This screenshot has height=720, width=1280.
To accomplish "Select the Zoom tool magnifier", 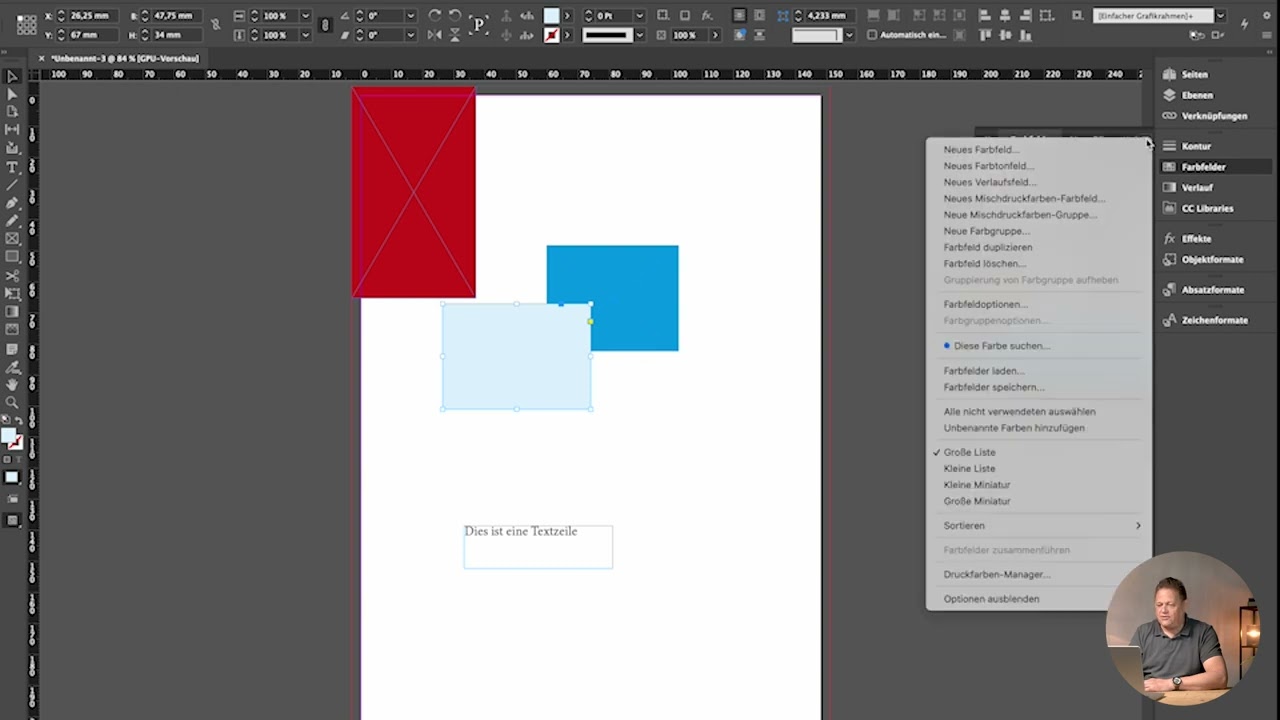I will pos(12,403).
